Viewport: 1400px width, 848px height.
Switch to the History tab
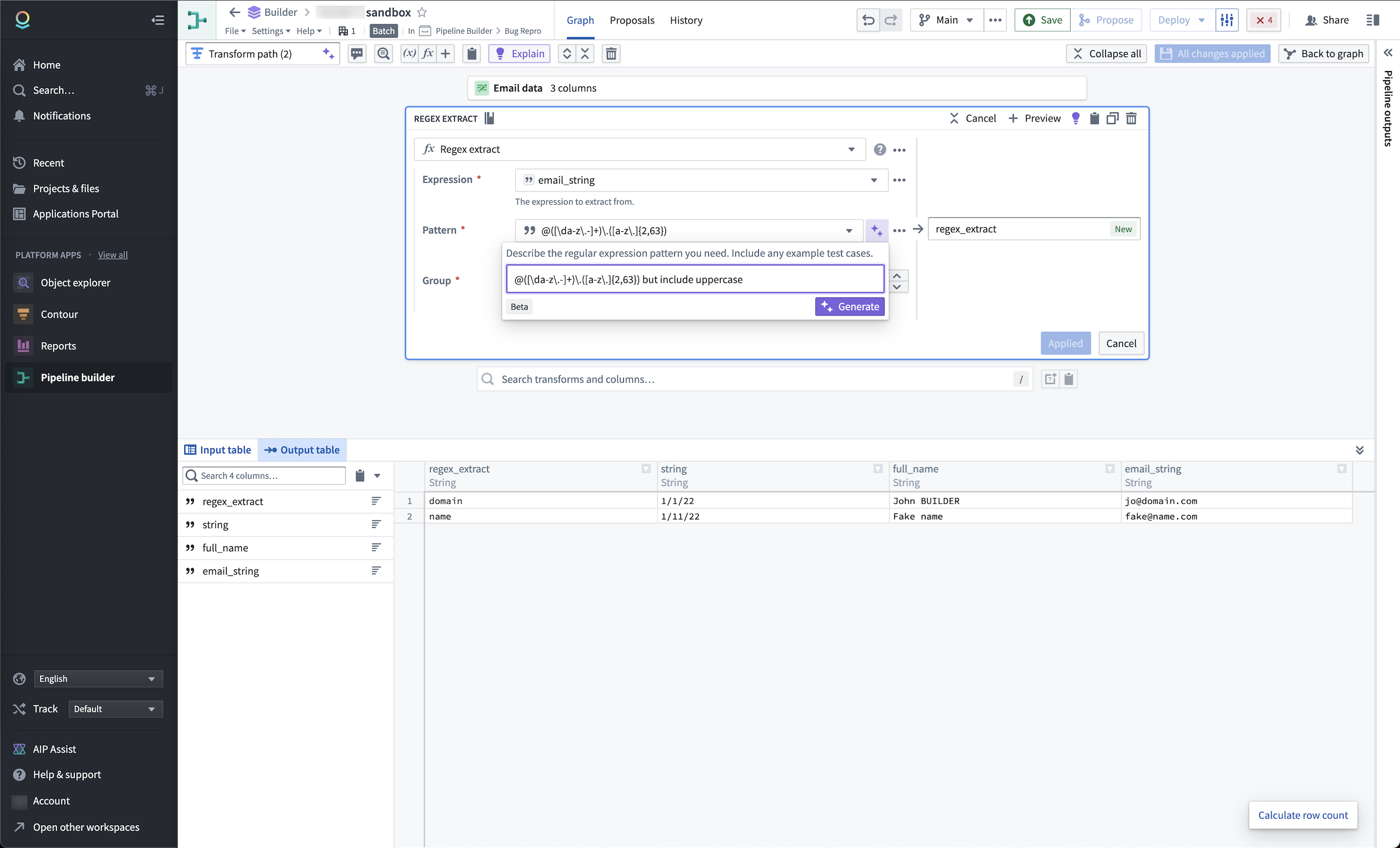(686, 21)
